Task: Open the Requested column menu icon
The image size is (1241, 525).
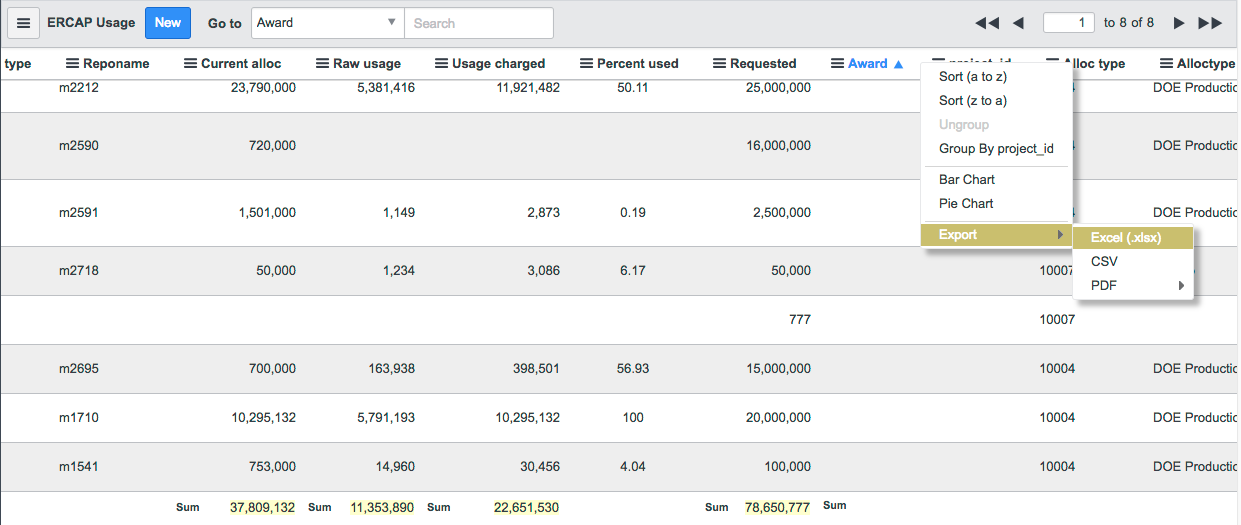Action: click(720, 64)
